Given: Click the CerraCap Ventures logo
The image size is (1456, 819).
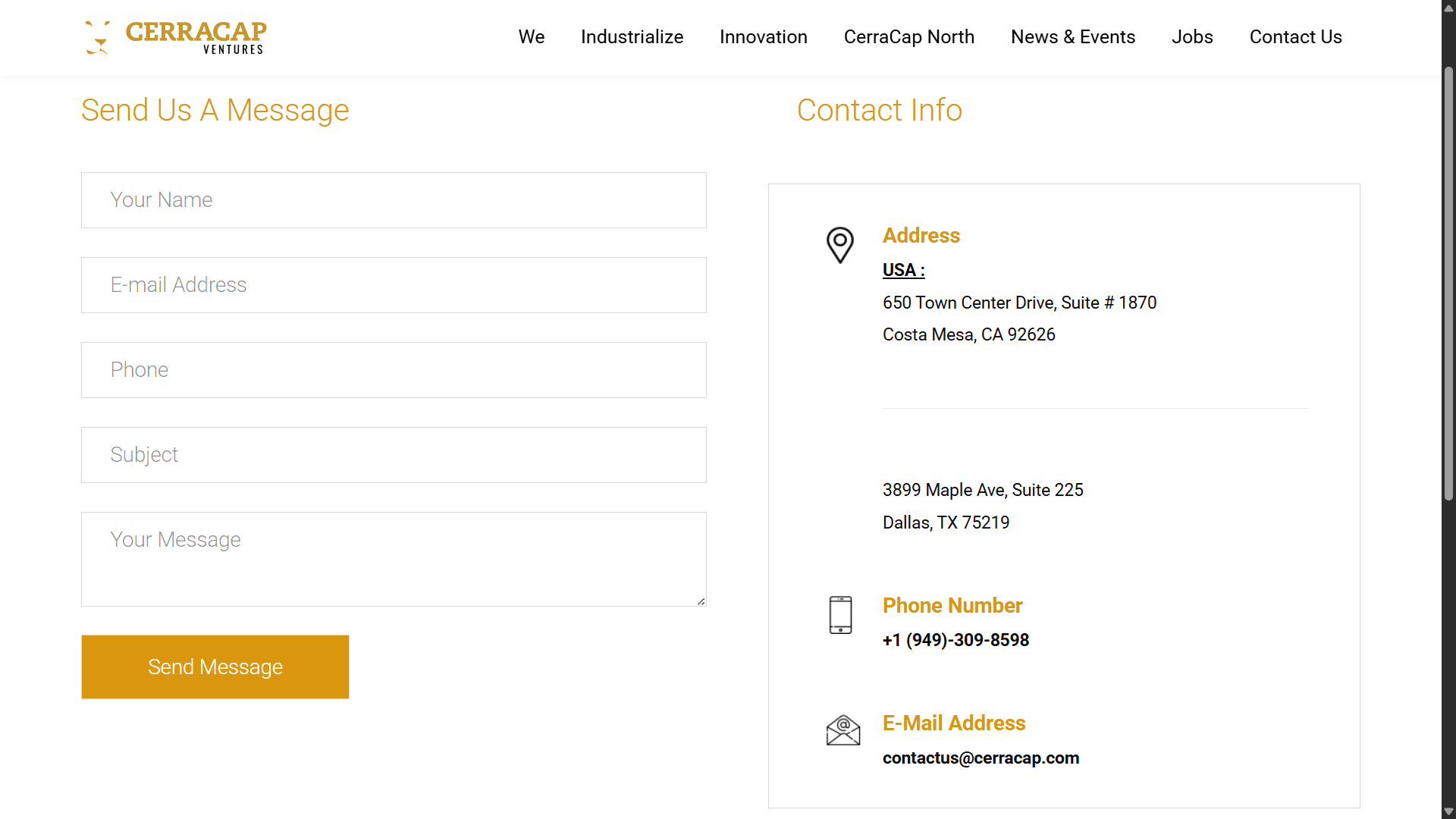Looking at the screenshot, I should pos(175,37).
